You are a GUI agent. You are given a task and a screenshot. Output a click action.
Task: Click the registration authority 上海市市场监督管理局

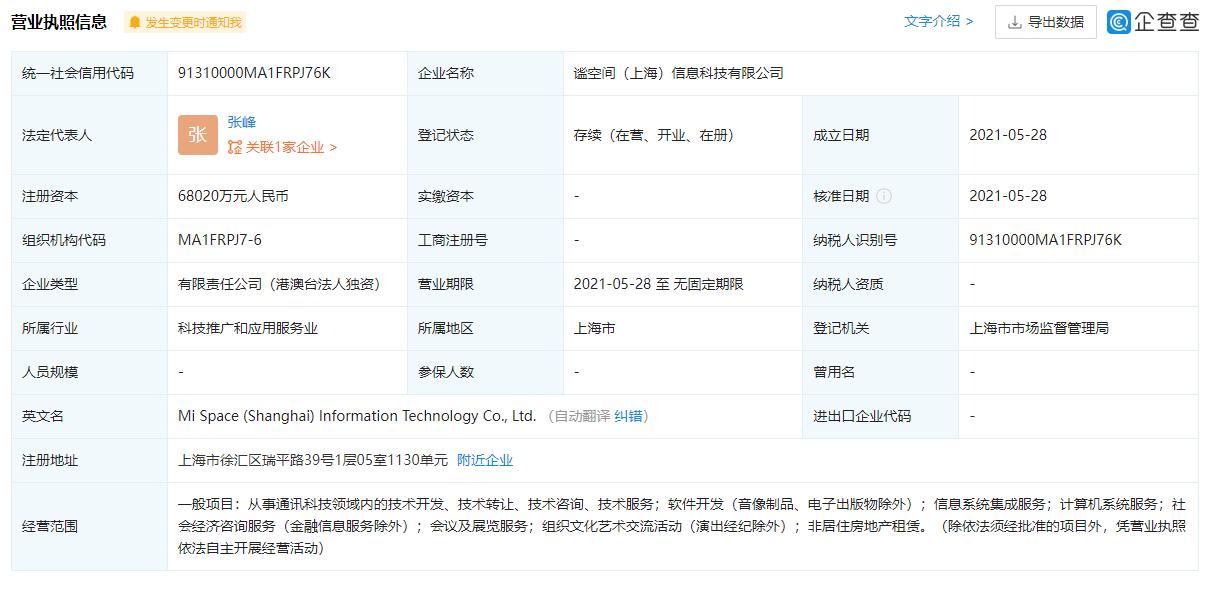click(1039, 328)
